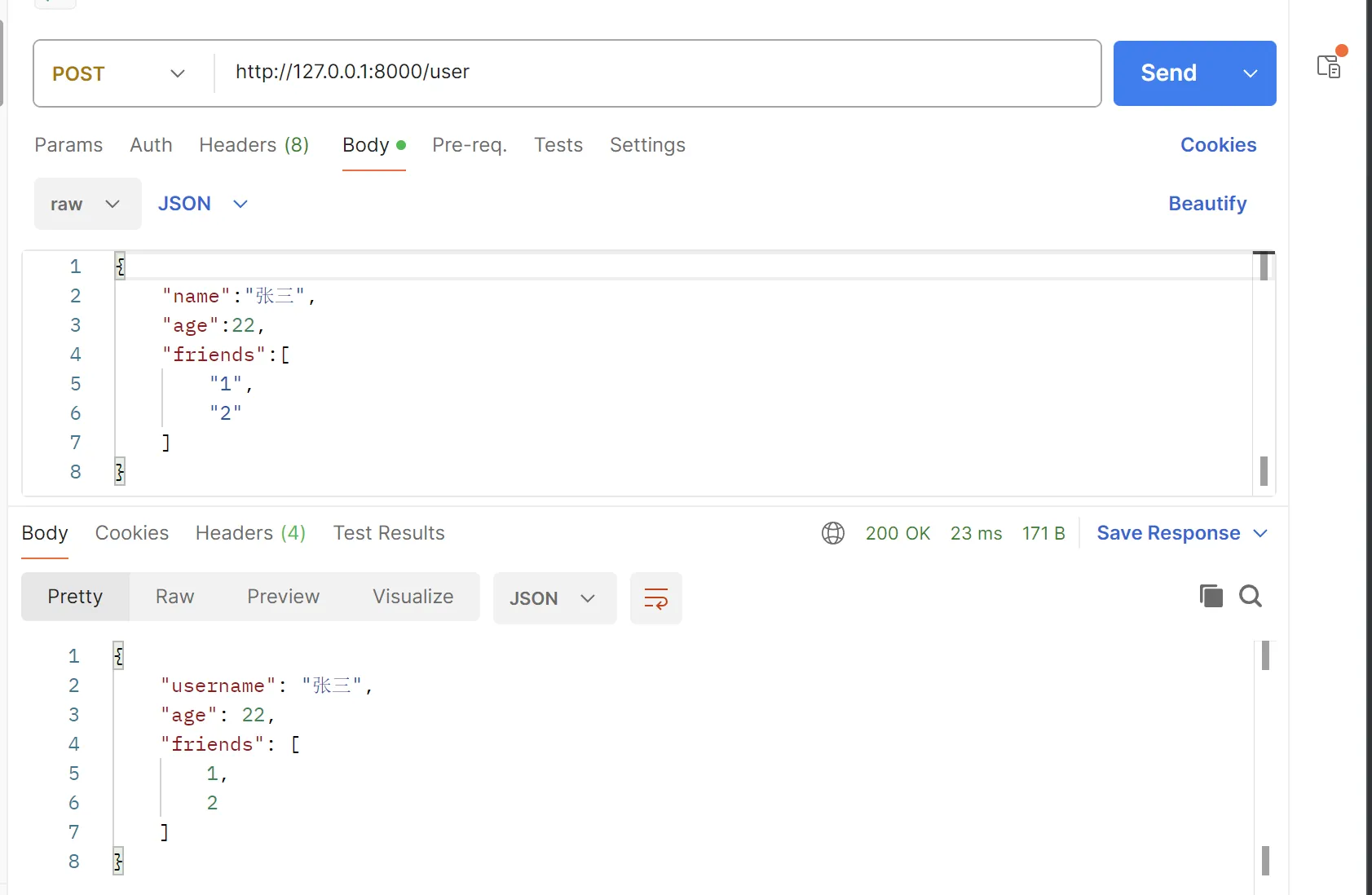
Task: Select the Pretty view mode
Action: (75, 597)
